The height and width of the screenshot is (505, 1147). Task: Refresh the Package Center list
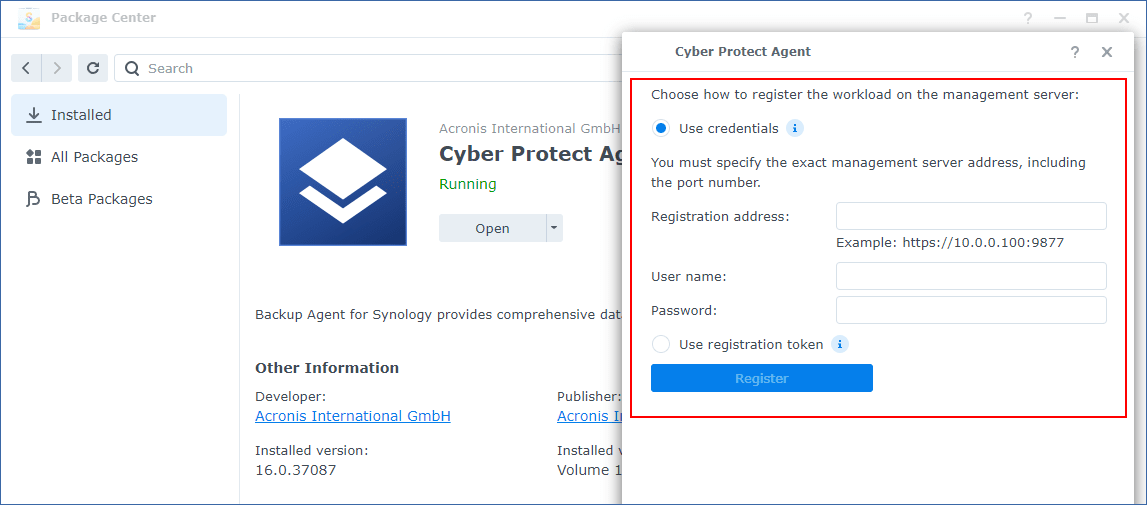point(93,68)
